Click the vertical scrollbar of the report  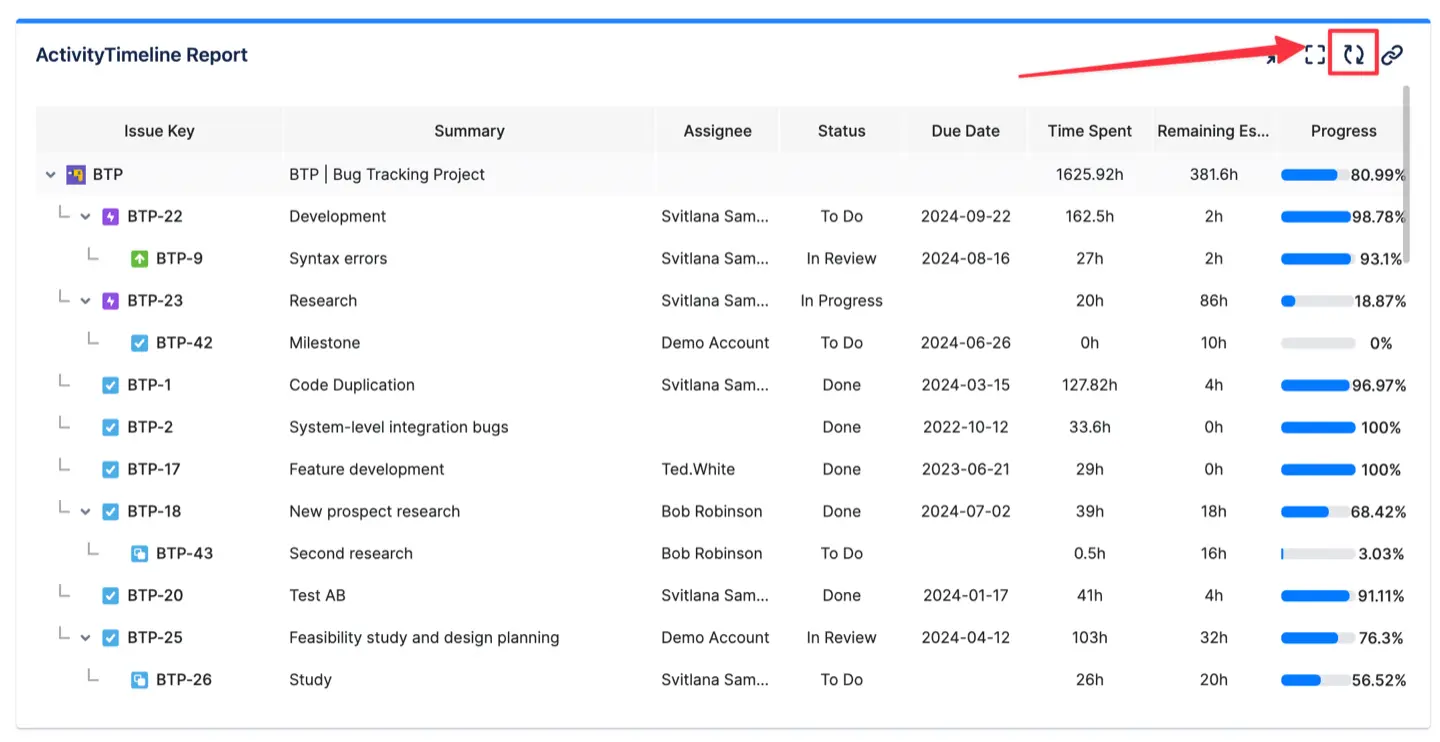(x=1406, y=175)
